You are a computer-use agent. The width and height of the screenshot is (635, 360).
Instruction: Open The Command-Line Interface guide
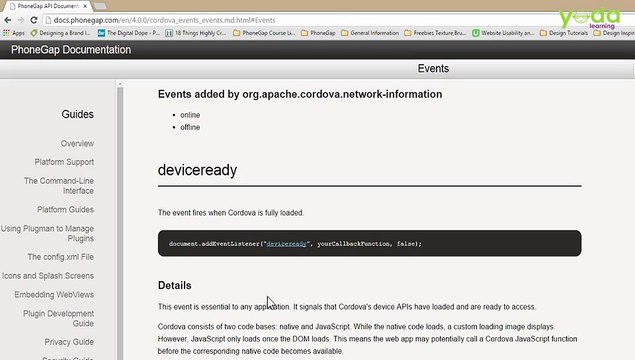(x=59, y=186)
